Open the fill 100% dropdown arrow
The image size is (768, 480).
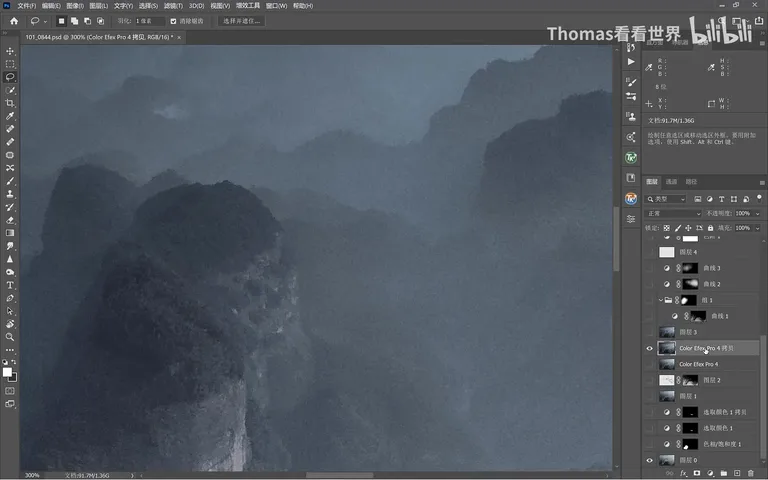click(757, 228)
